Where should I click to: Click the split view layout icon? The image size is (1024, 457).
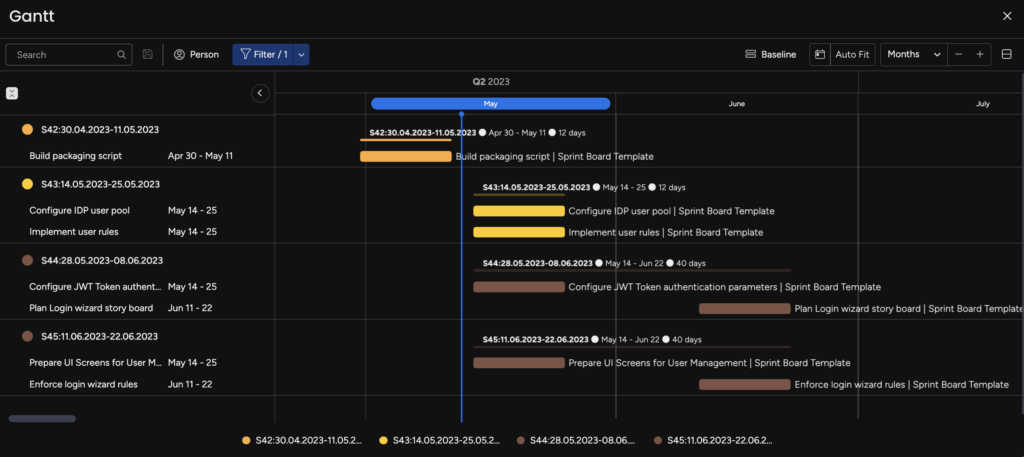1007,54
